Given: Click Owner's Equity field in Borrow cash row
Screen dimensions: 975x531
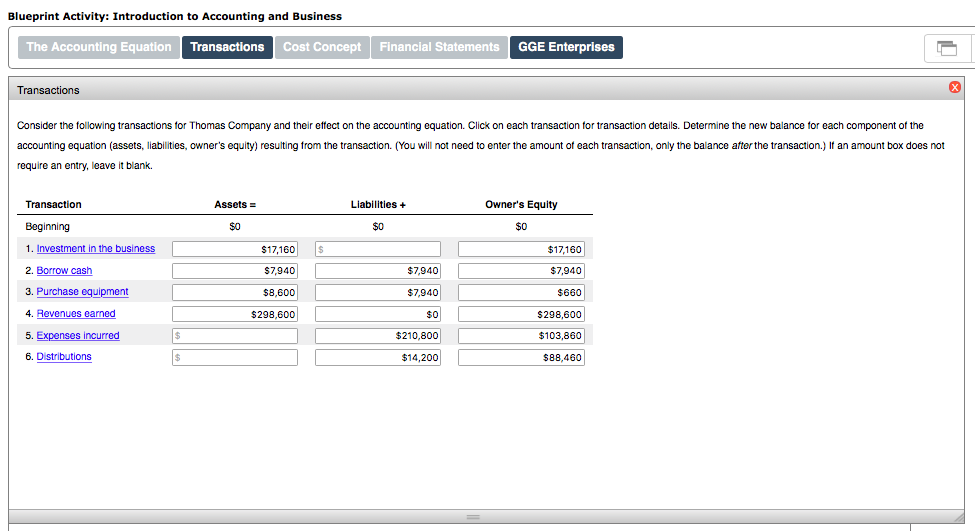Looking at the screenshot, I should click(521, 270).
